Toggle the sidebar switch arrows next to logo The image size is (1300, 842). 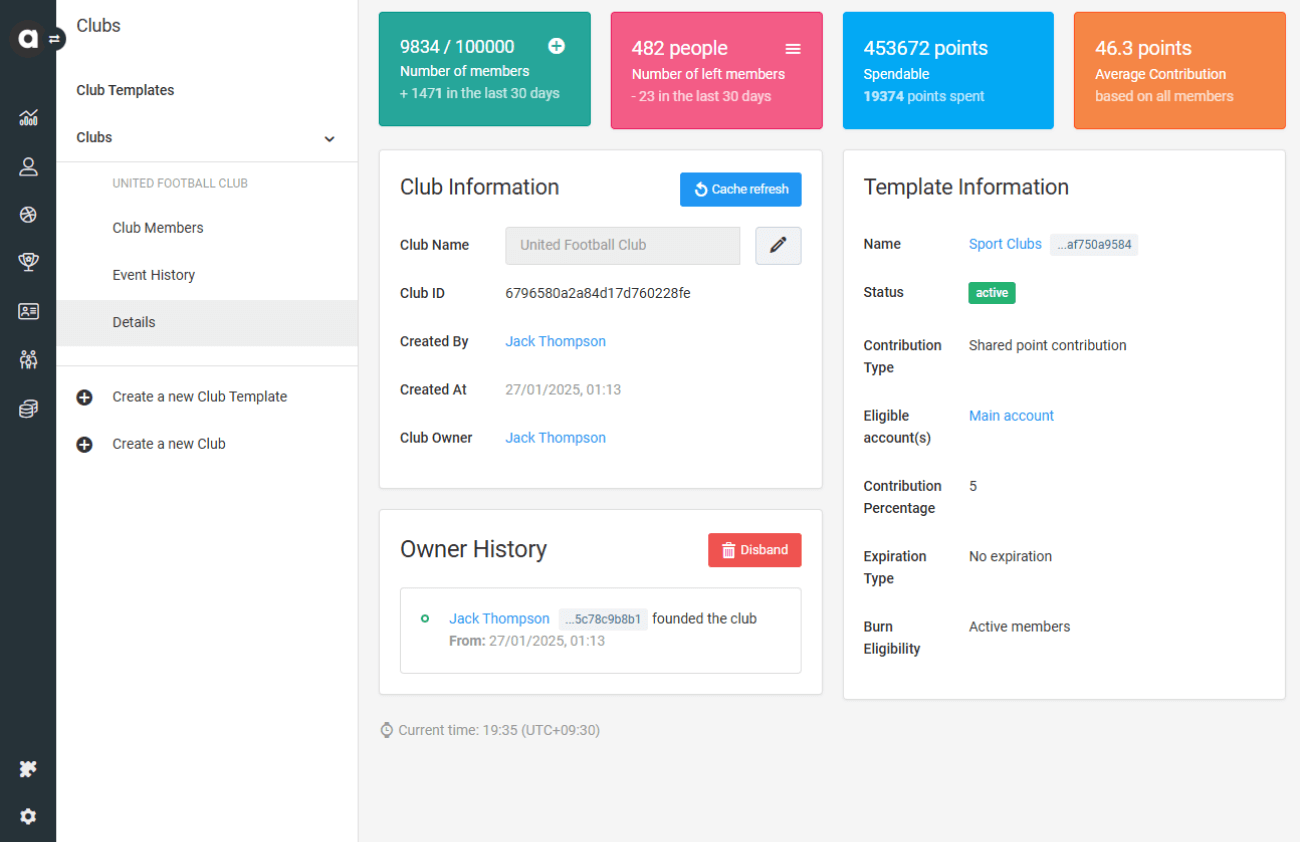point(55,39)
